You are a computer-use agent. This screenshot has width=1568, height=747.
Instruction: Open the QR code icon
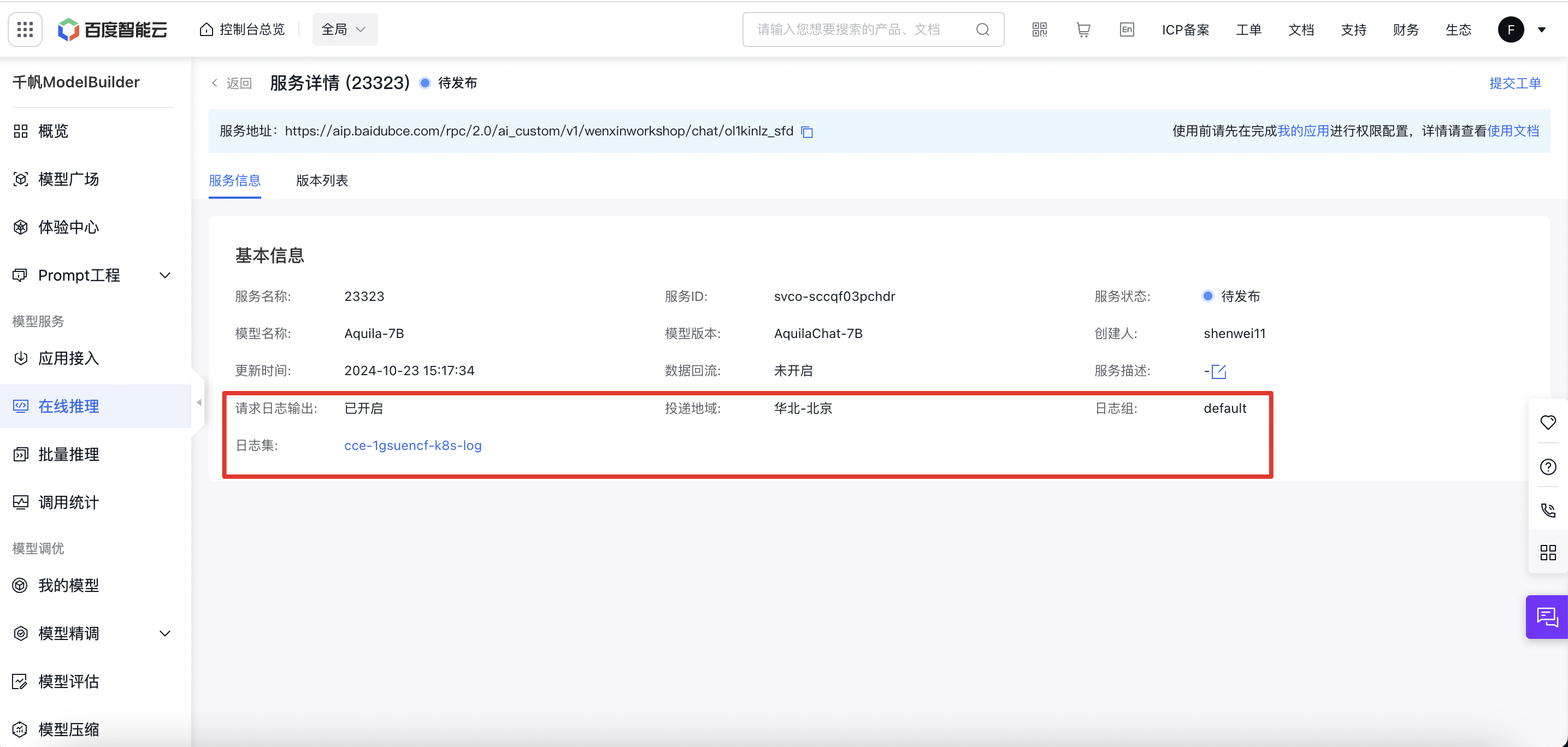point(1039,29)
